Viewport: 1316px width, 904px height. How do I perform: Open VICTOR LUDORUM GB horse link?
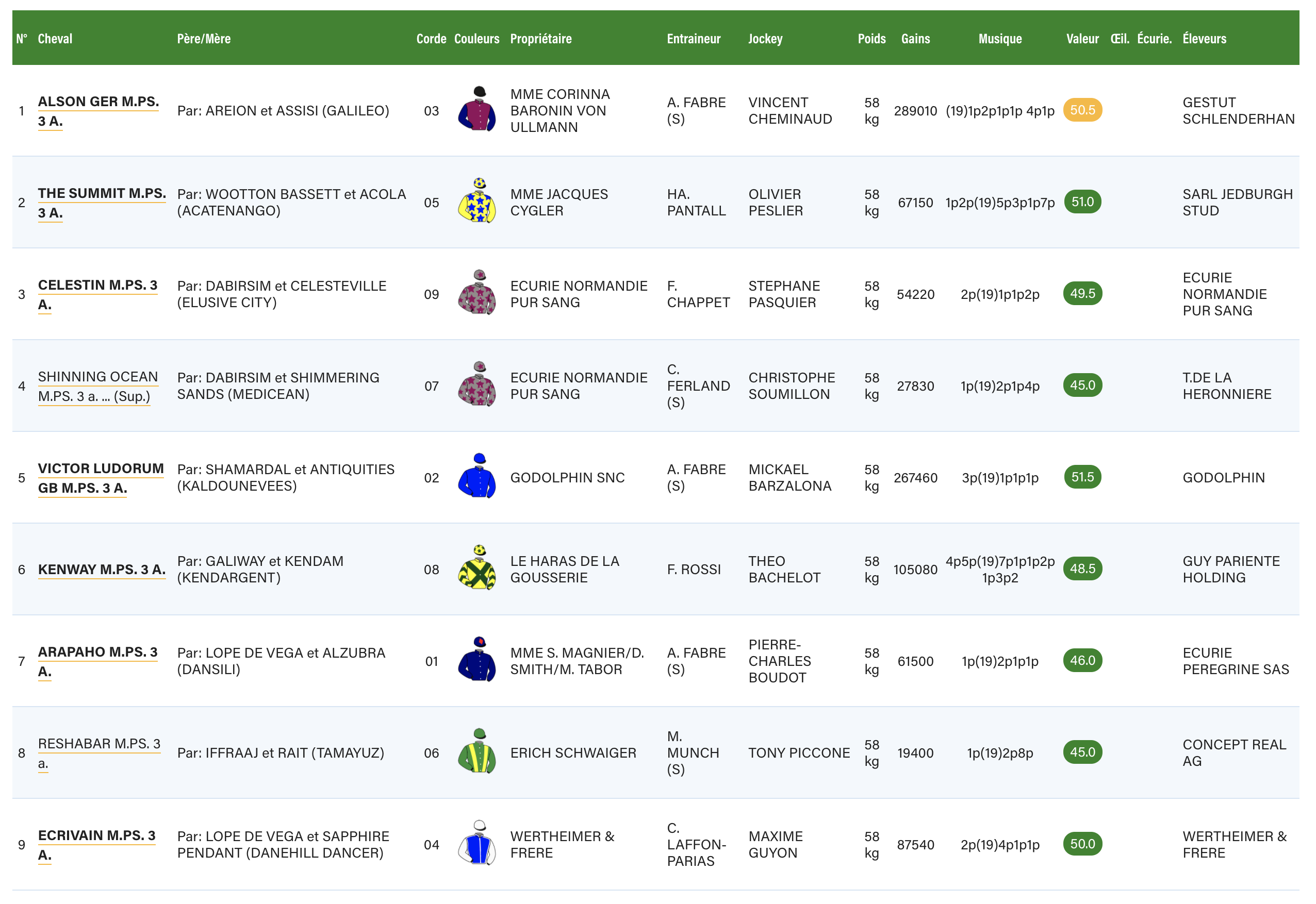pos(101,469)
